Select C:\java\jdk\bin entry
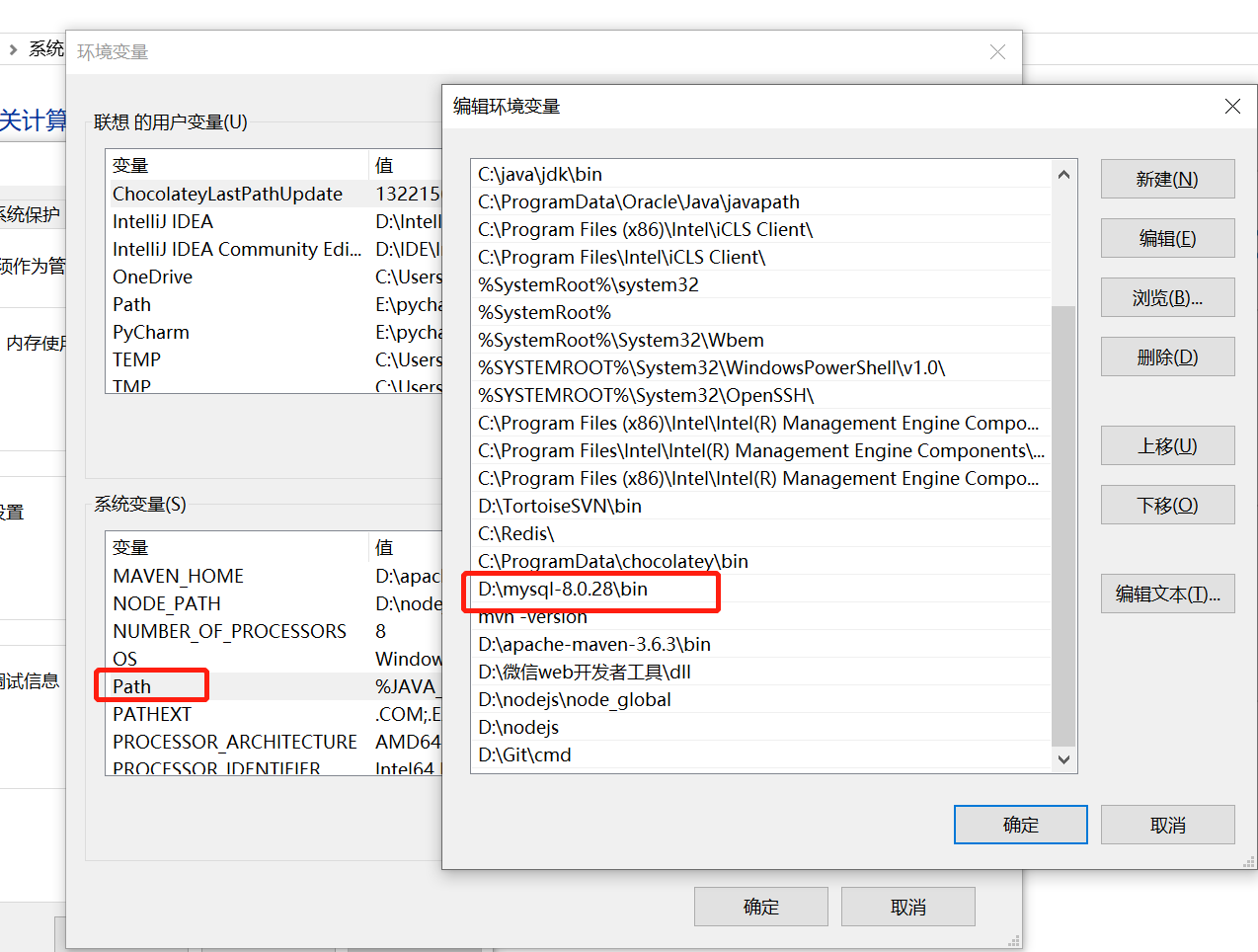This screenshot has width=1258, height=952. pyautogui.click(x=760, y=174)
